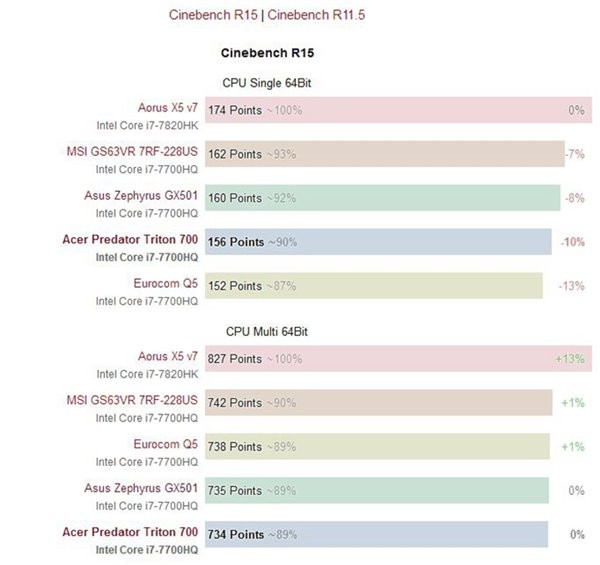Click the 152 Points result bar

pos(374,286)
